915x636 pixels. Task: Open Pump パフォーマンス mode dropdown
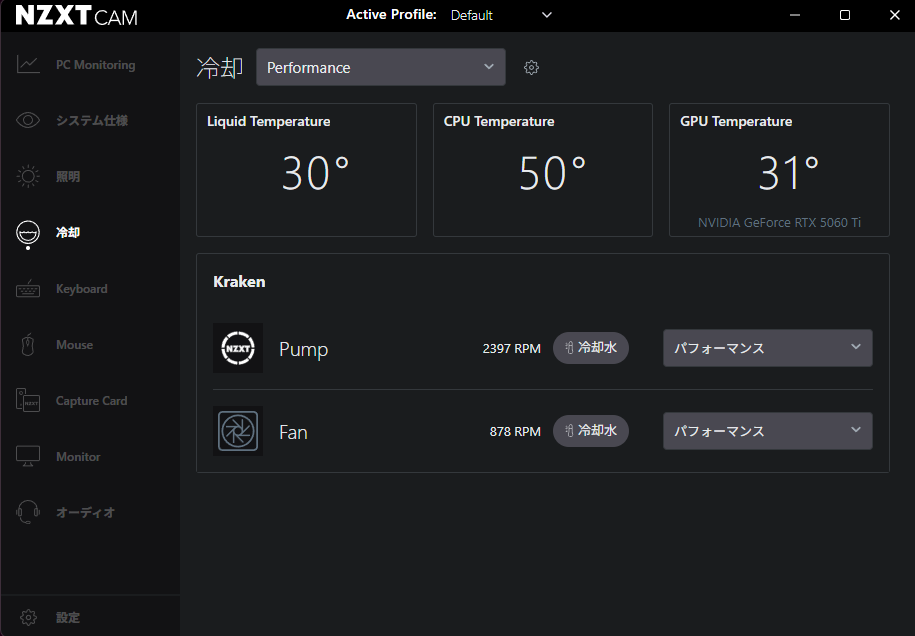click(767, 348)
